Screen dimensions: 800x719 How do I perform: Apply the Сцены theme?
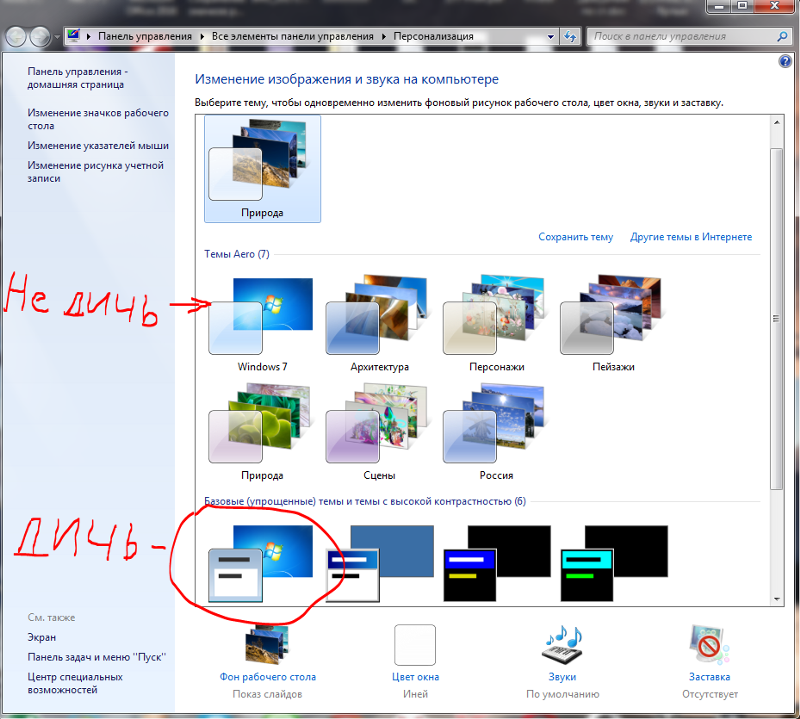coord(379,432)
